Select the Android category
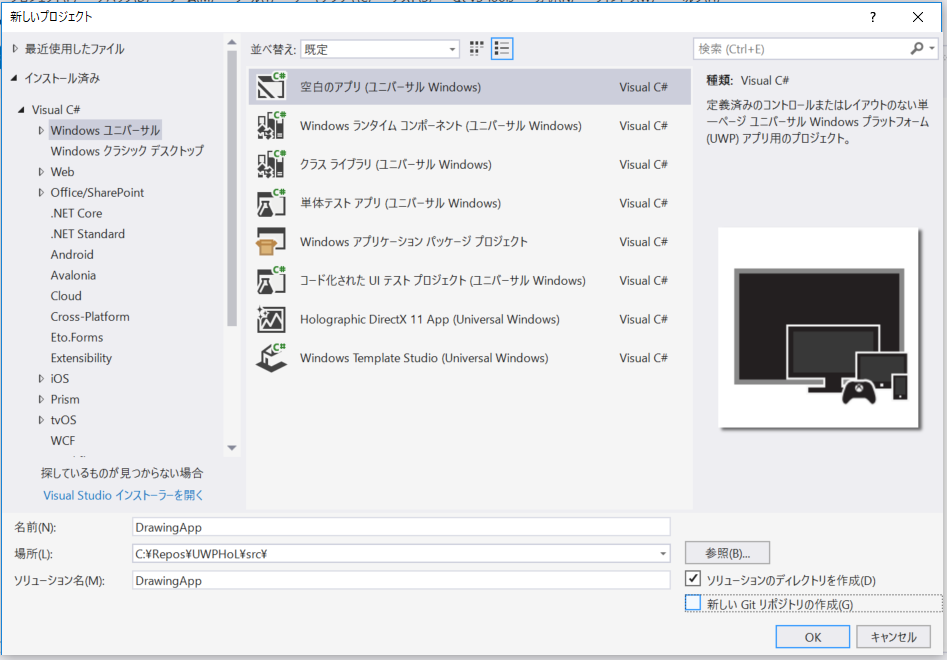 pyautogui.click(x=72, y=254)
